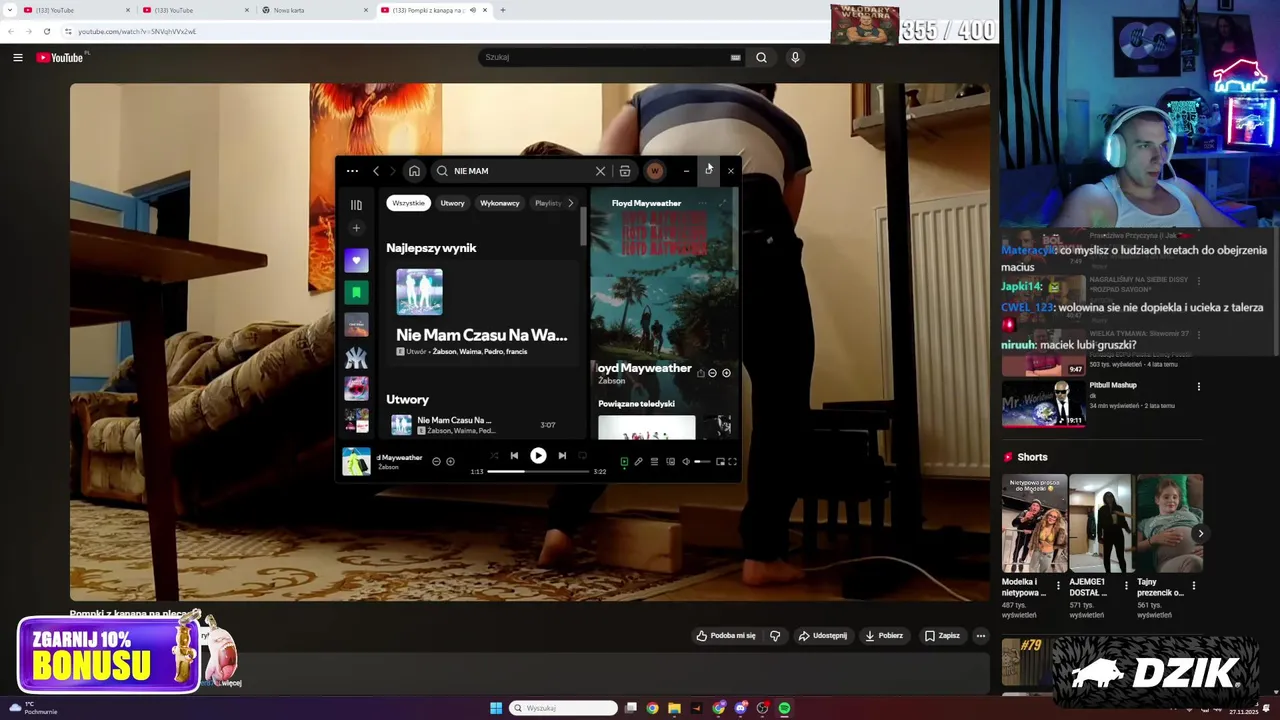Show more filter chips with chevron
The height and width of the screenshot is (720, 1280).
[x=571, y=203]
